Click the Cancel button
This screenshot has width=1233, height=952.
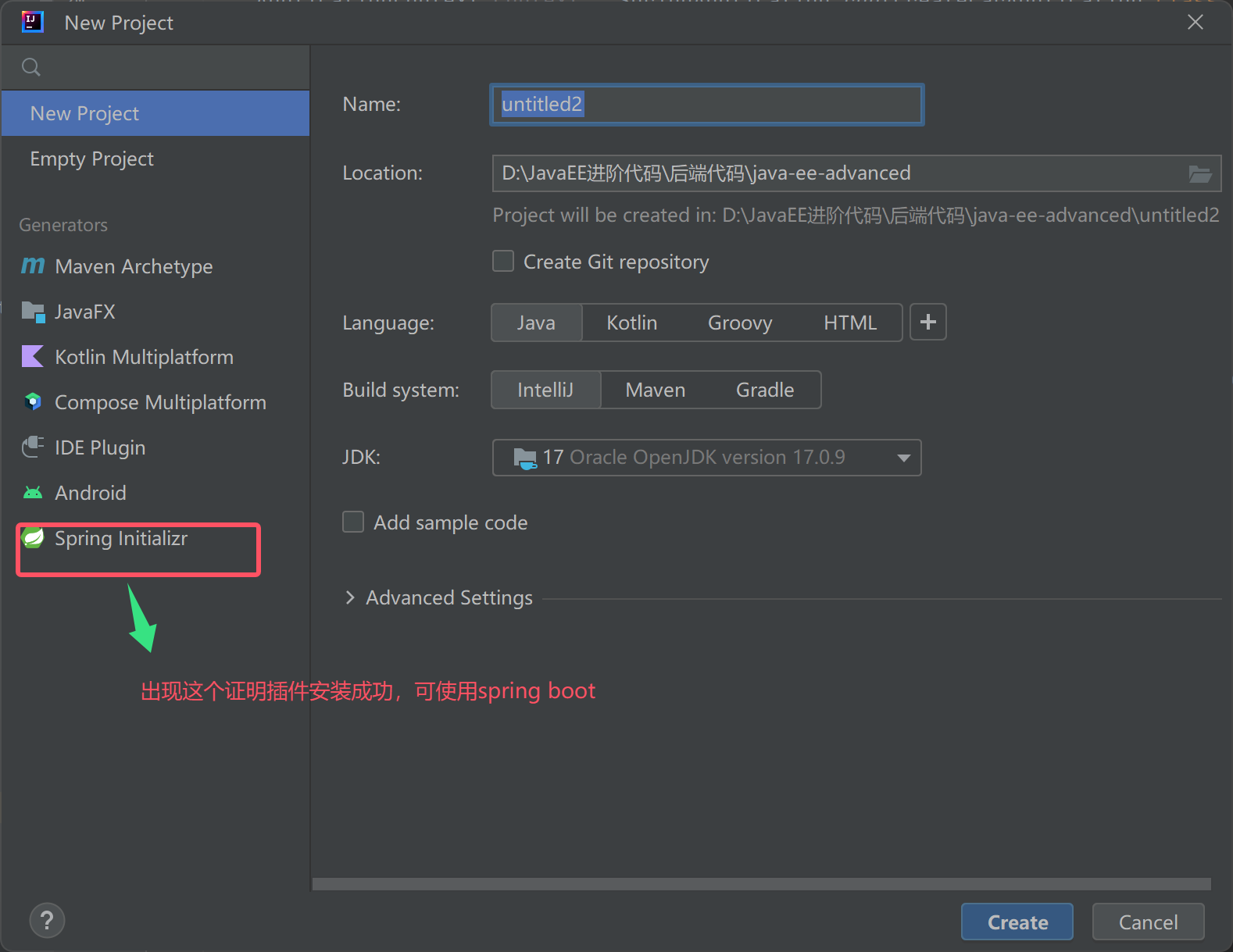(1148, 922)
